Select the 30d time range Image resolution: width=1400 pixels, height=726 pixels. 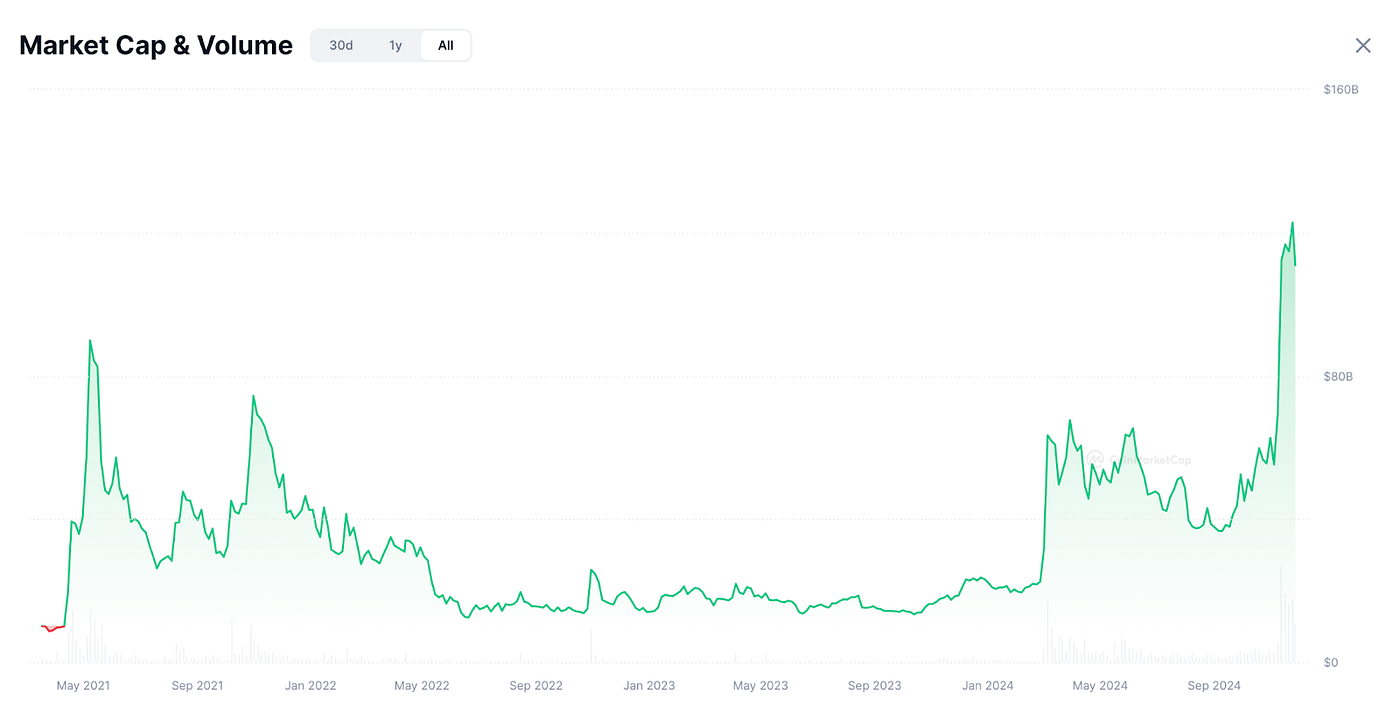(340, 45)
